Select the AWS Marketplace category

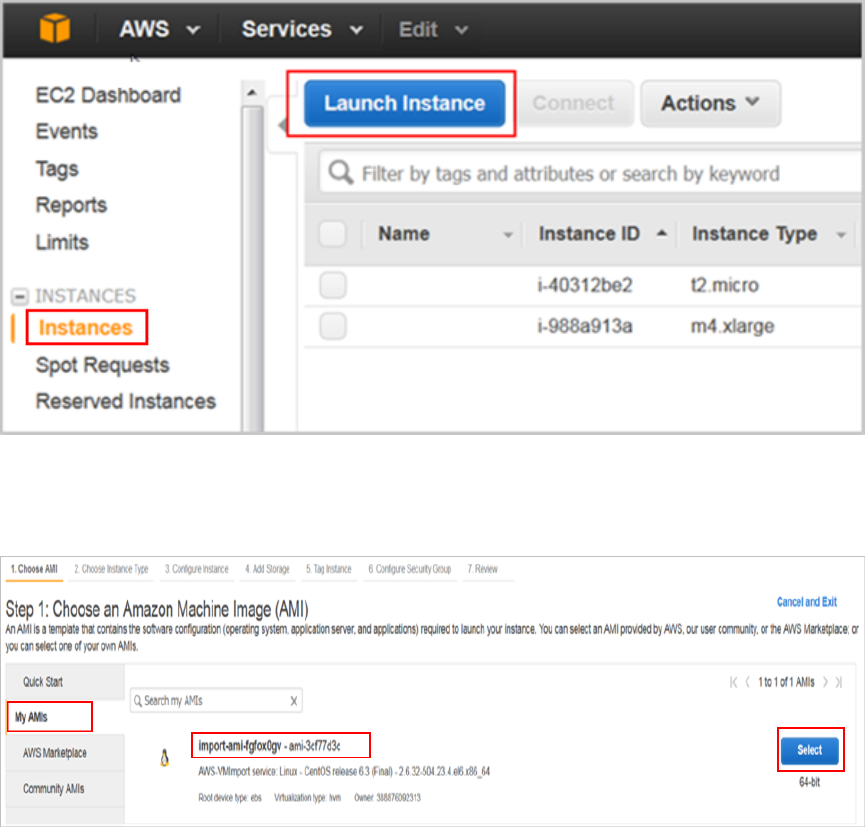pyautogui.click(x=65, y=753)
